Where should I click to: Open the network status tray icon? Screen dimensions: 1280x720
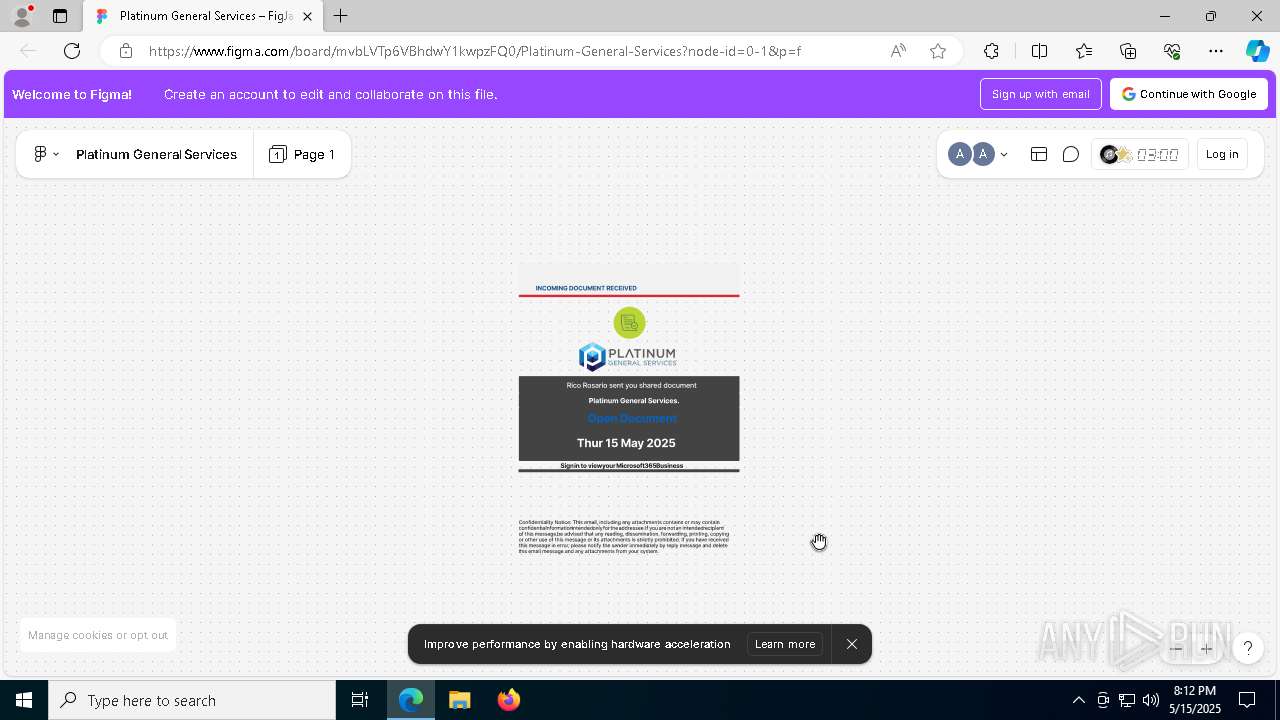[x=1127, y=700]
